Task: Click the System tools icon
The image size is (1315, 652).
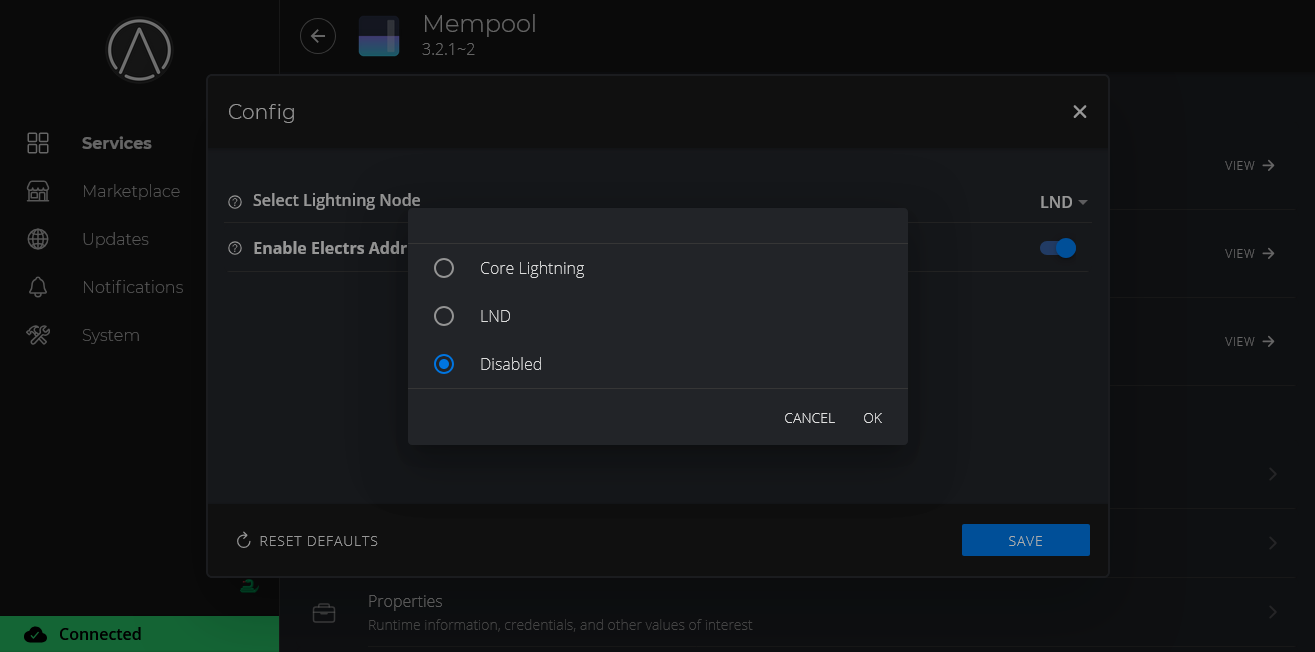Action: pyautogui.click(x=38, y=335)
